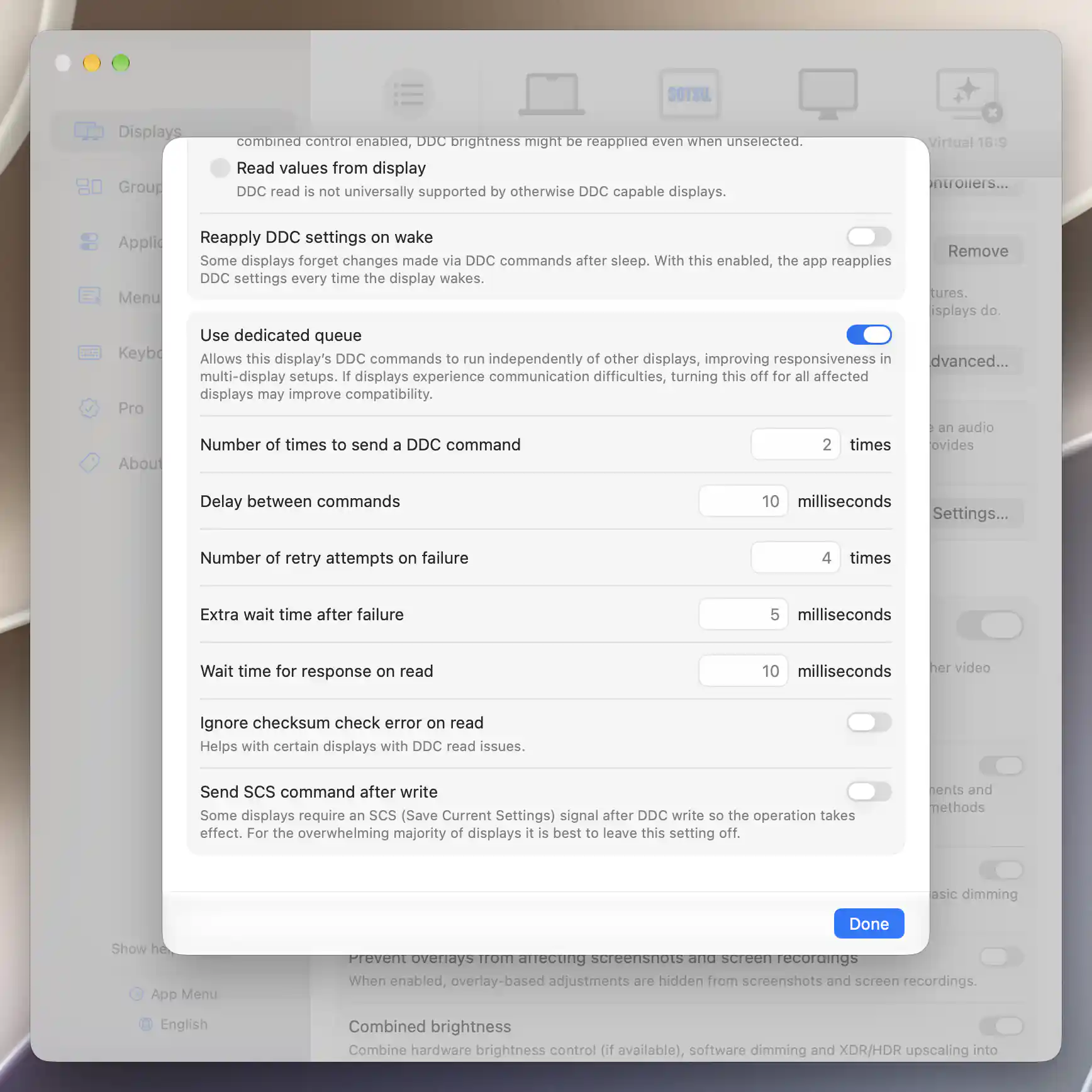Enable Reapply DDC settings on wake
This screenshot has width=1092, height=1092.
(x=869, y=237)
